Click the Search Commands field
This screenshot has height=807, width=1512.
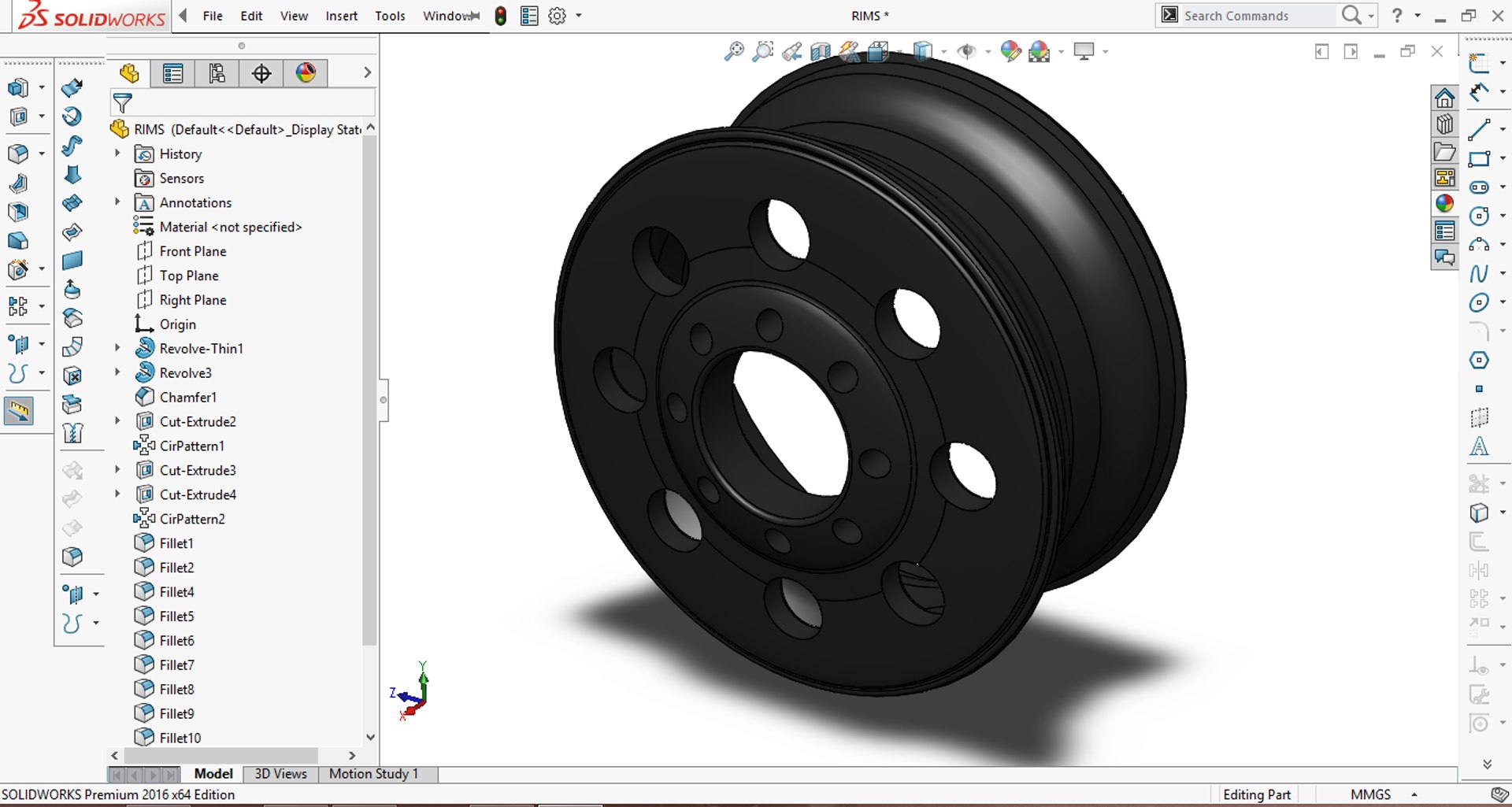click(1258, 16)
